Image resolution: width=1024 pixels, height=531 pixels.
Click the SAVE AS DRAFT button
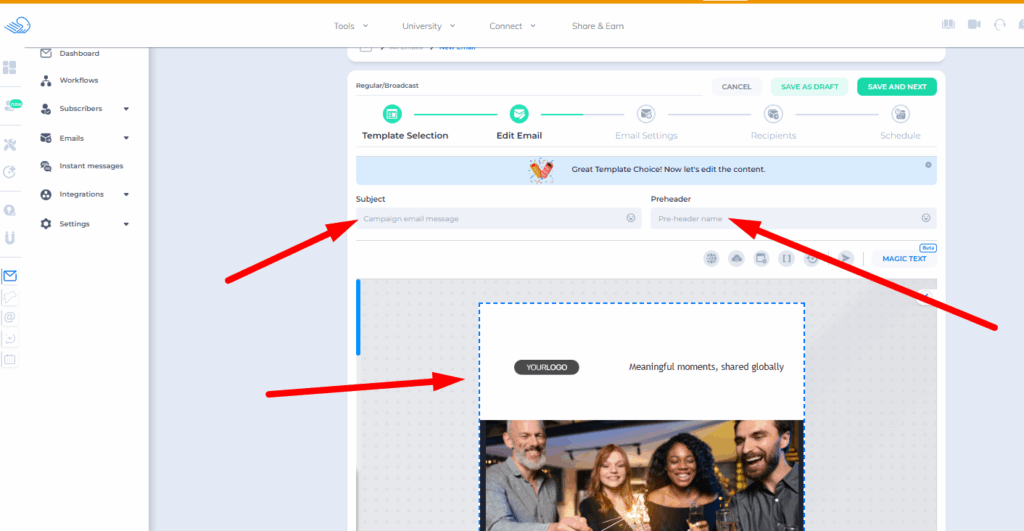click(809, 87)
